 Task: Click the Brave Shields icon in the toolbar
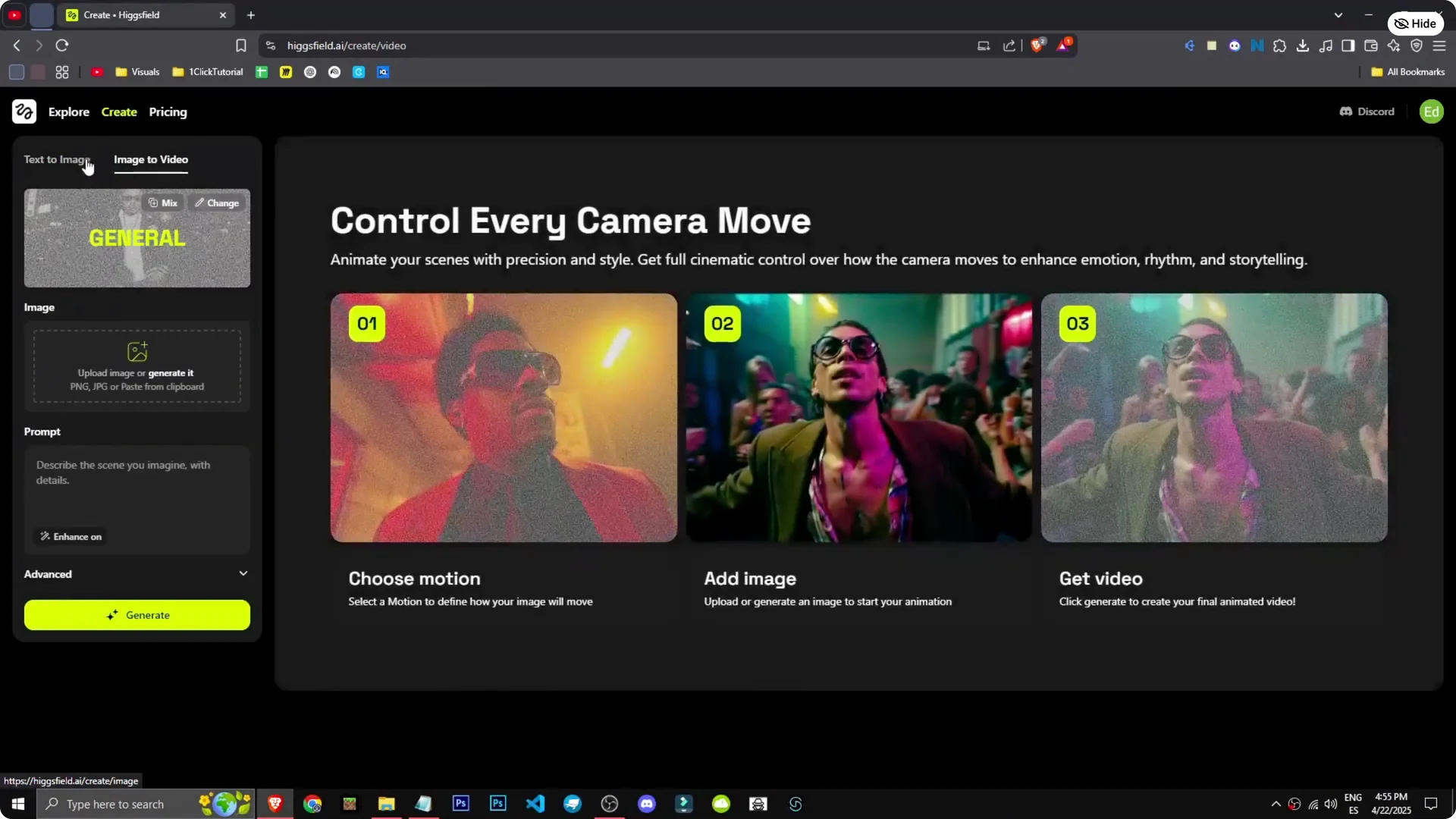pos(1037,45)
